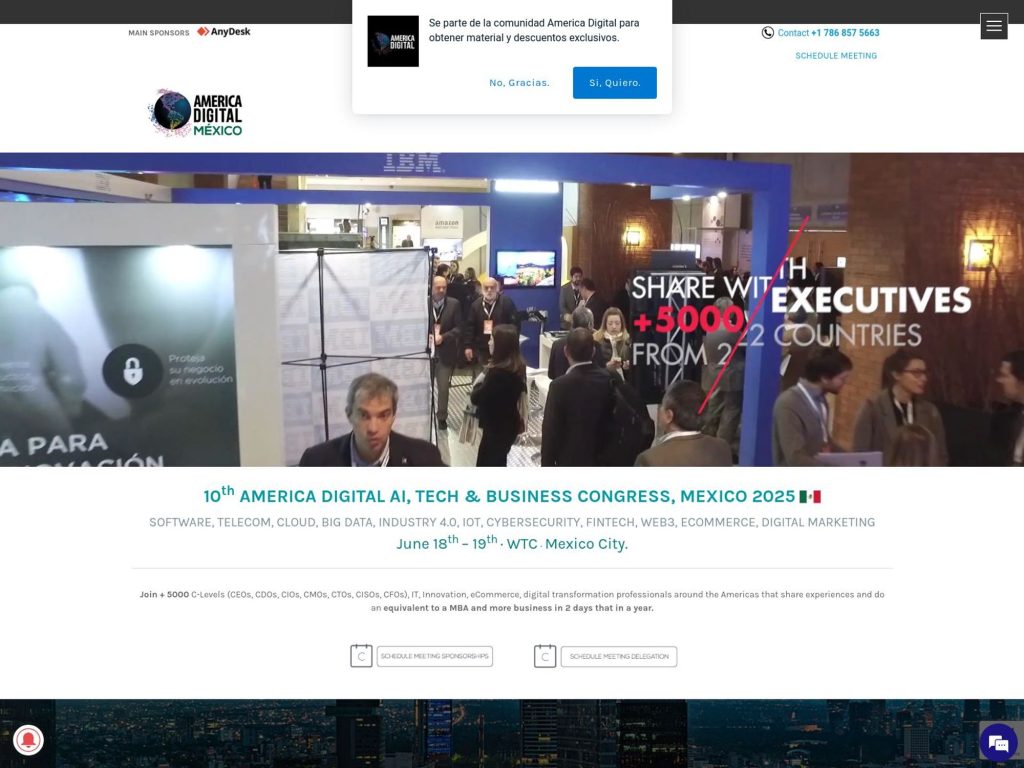Screen dimensions: 1024x768
Task: Open the live chat widget icon
Action: tap(997, 742)
